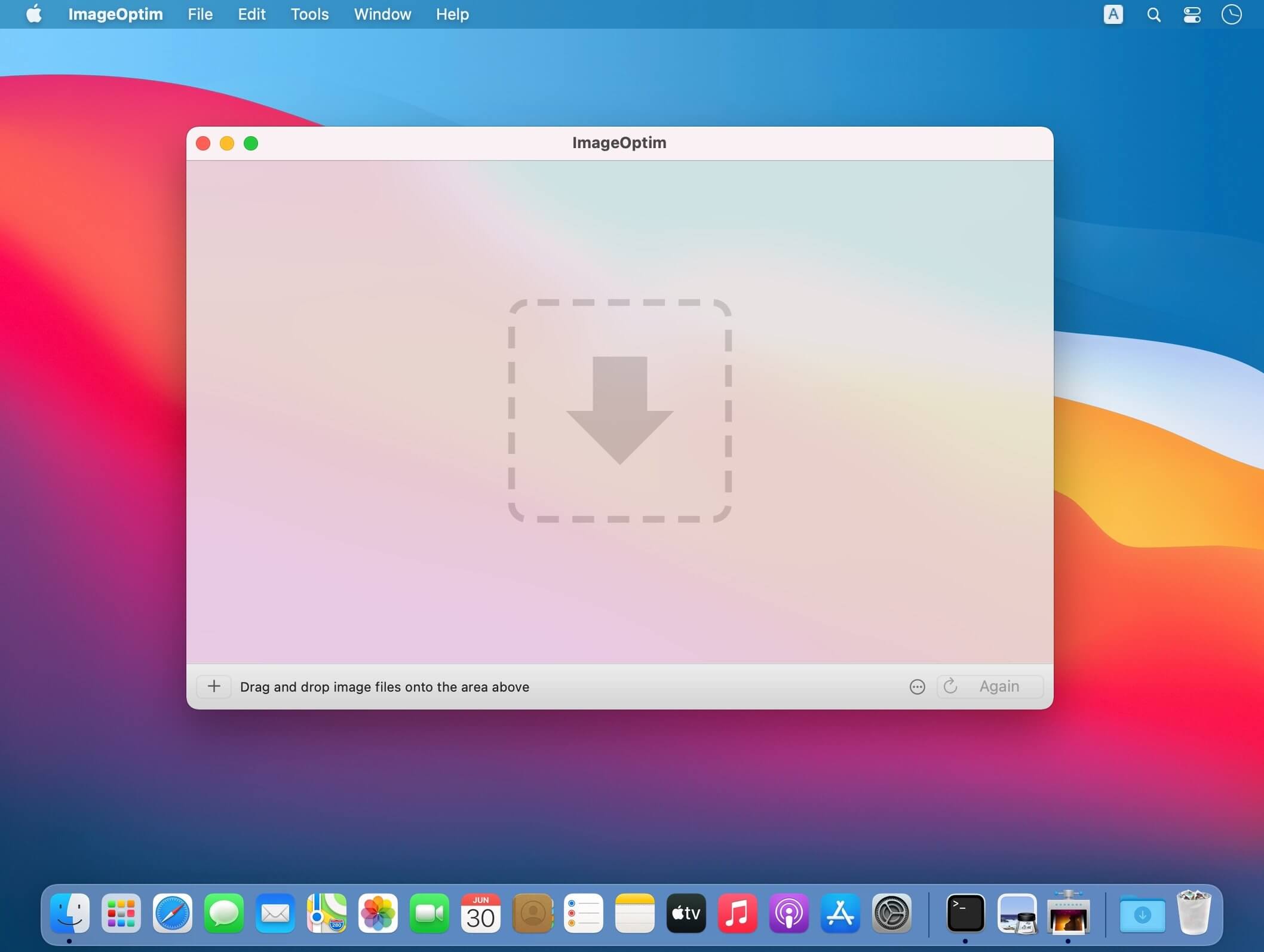Open System Preferences from the Dock
Viewport: 1264px width, 952px height.
pos(892,913)
